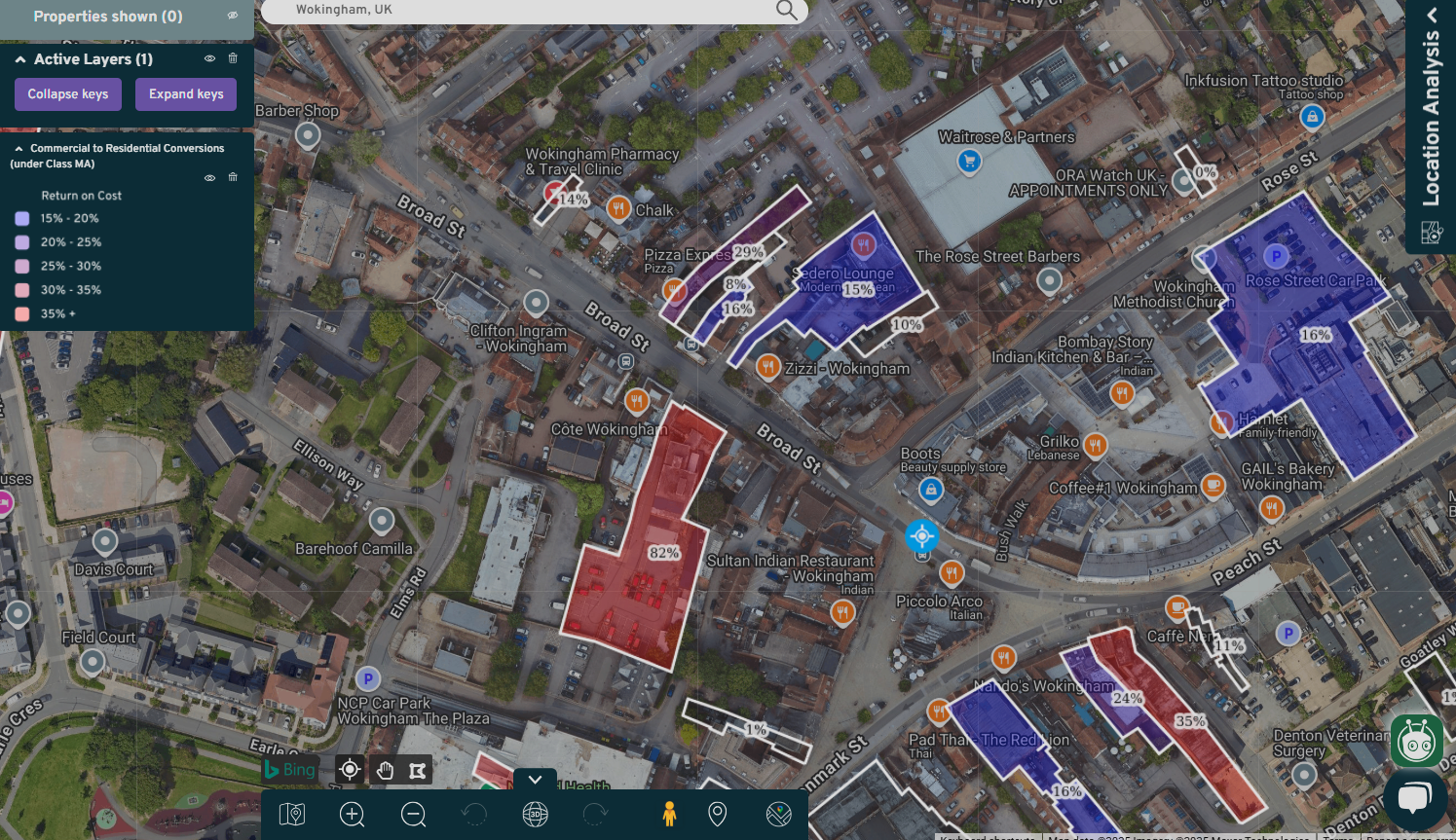Click the Boots shopping bag marker

click(x=931, y=490)
